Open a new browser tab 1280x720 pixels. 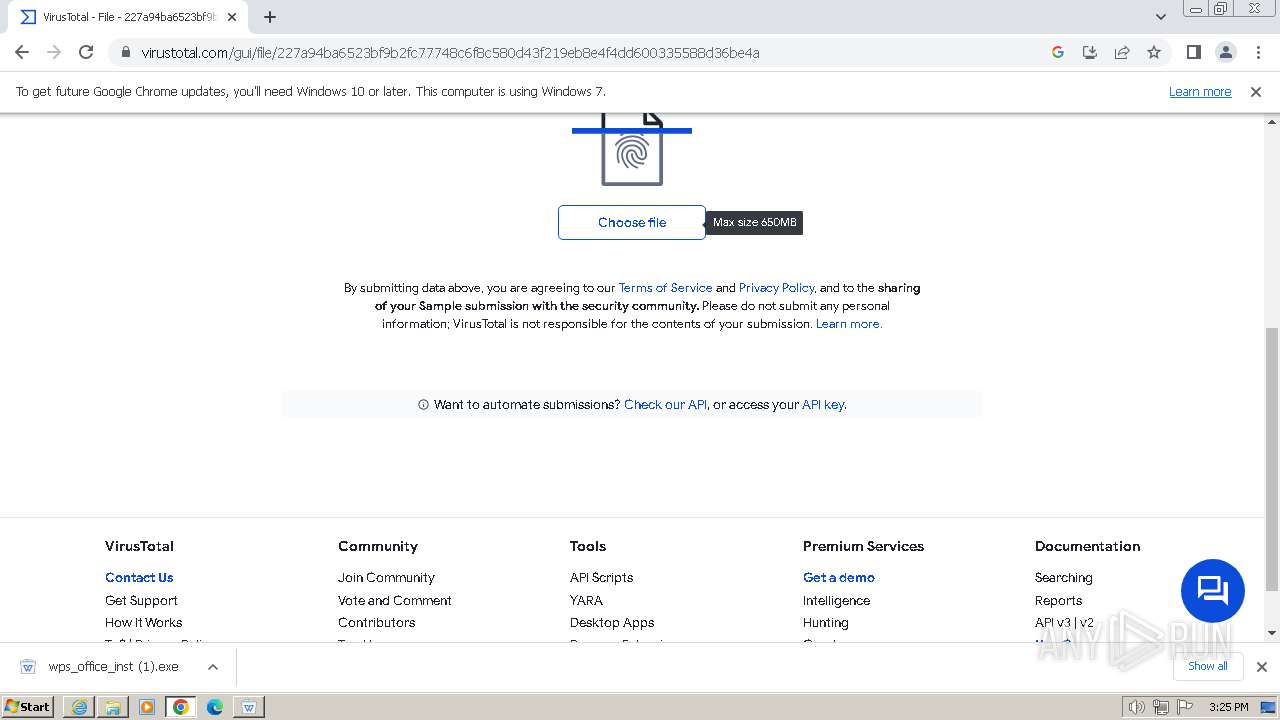(x=269, y=17)
